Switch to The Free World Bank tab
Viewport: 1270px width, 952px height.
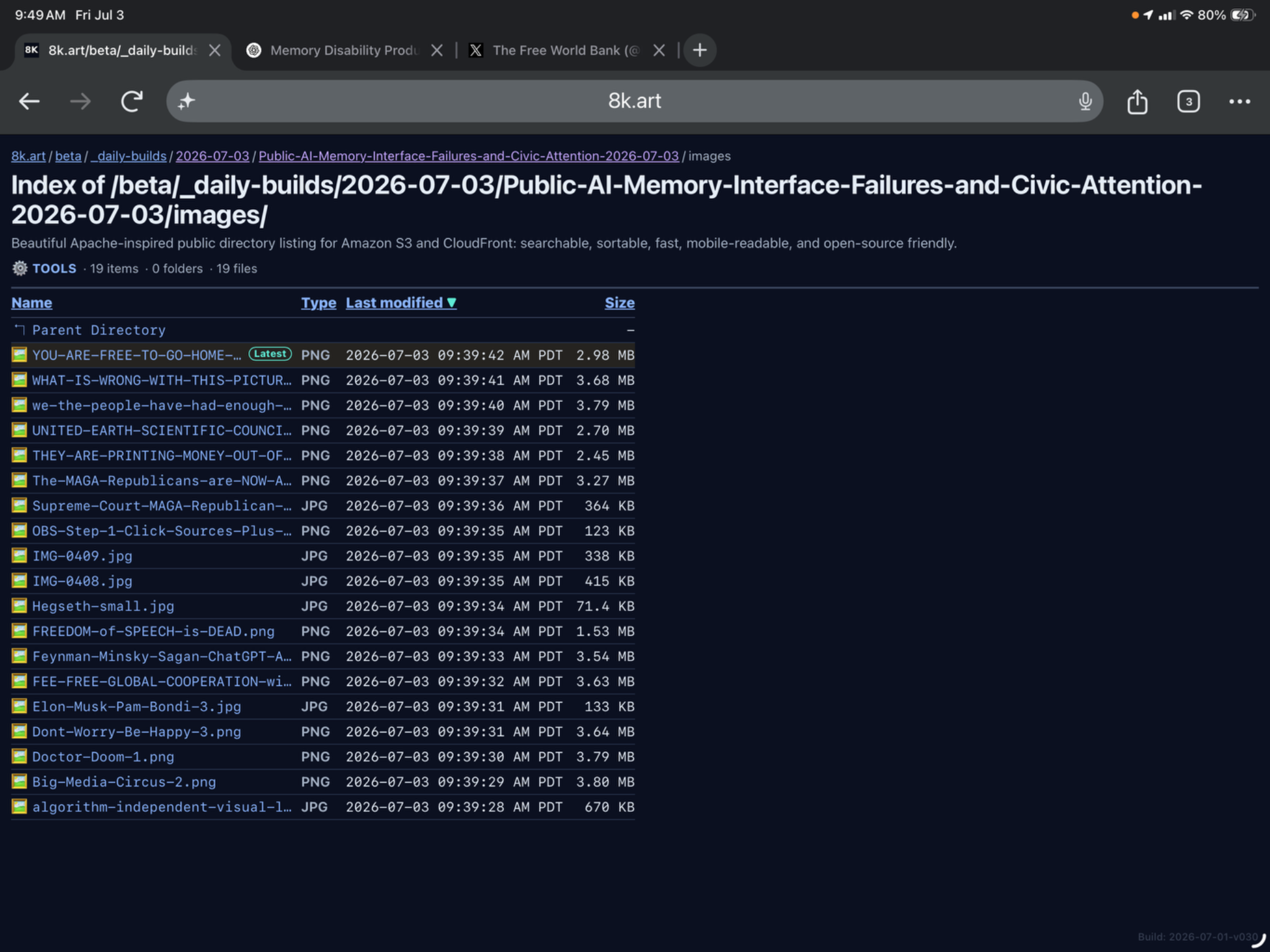click(566, 50)
